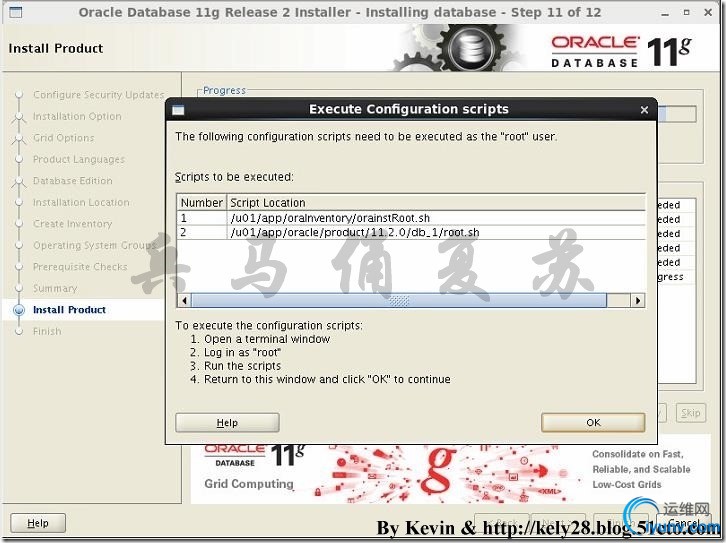Click the Install Product step bullet icon
This screenshot has width=726, height=543.
pyautogui.click(x=19, y=310)
